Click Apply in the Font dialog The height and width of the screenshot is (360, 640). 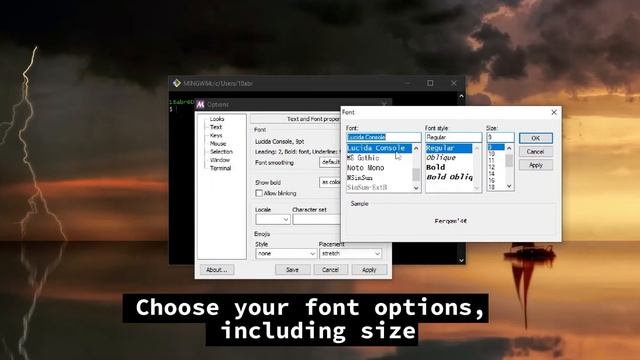pos(536,165)
